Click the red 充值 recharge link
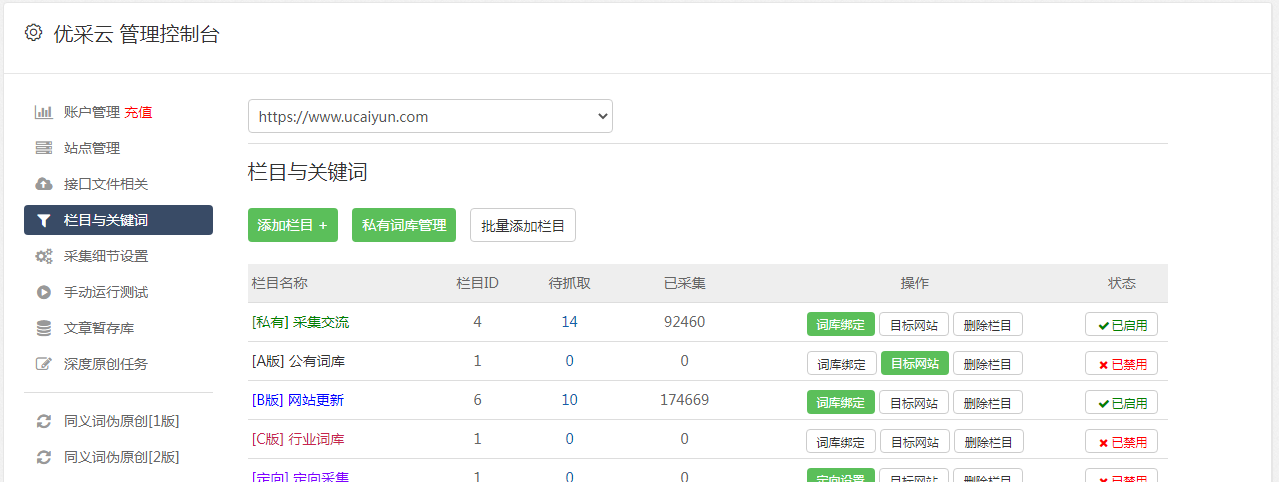Image resolution: width=1279 pixels, height=482 pixels. (138, 112)
